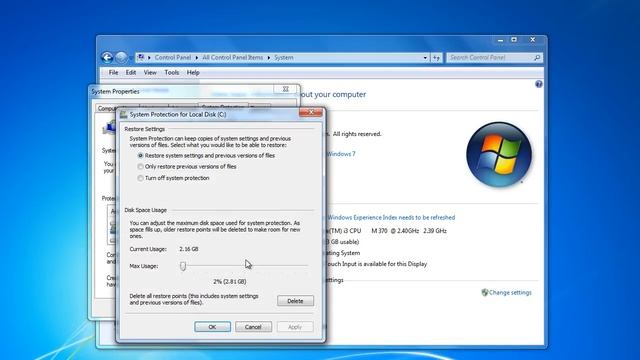Open the Edit menu
Viewport: 640px width, 360px height.
[x=131, y=72]
